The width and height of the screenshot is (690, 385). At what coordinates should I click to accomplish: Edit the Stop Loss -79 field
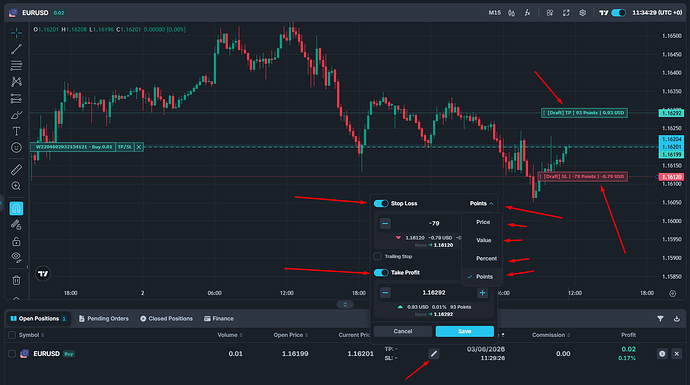[434, 224]
